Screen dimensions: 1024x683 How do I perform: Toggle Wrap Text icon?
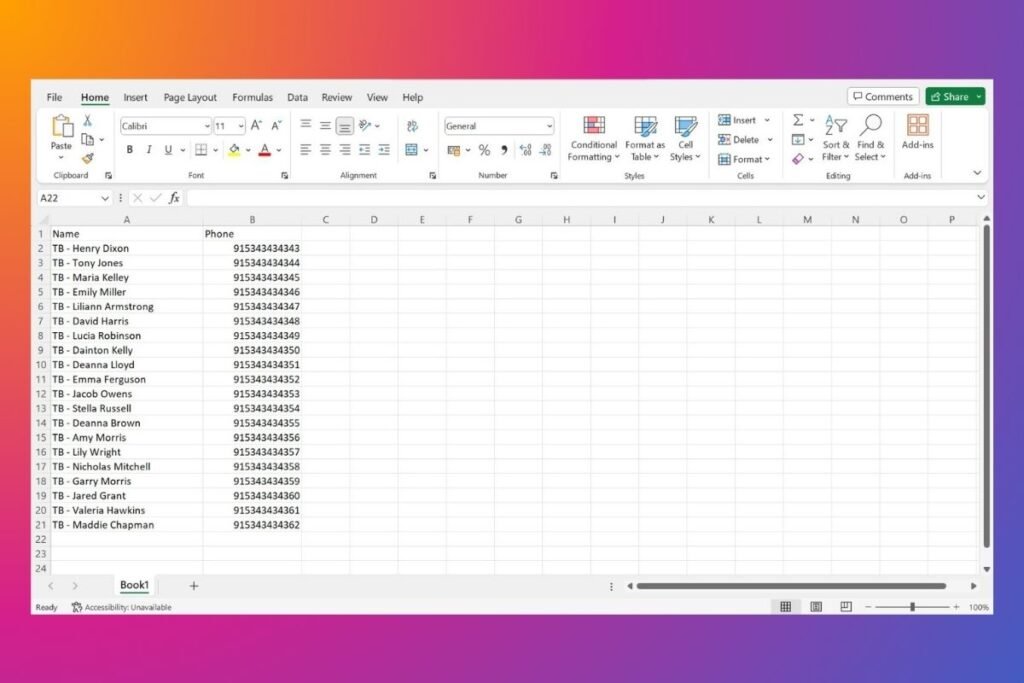click(412, 125)
